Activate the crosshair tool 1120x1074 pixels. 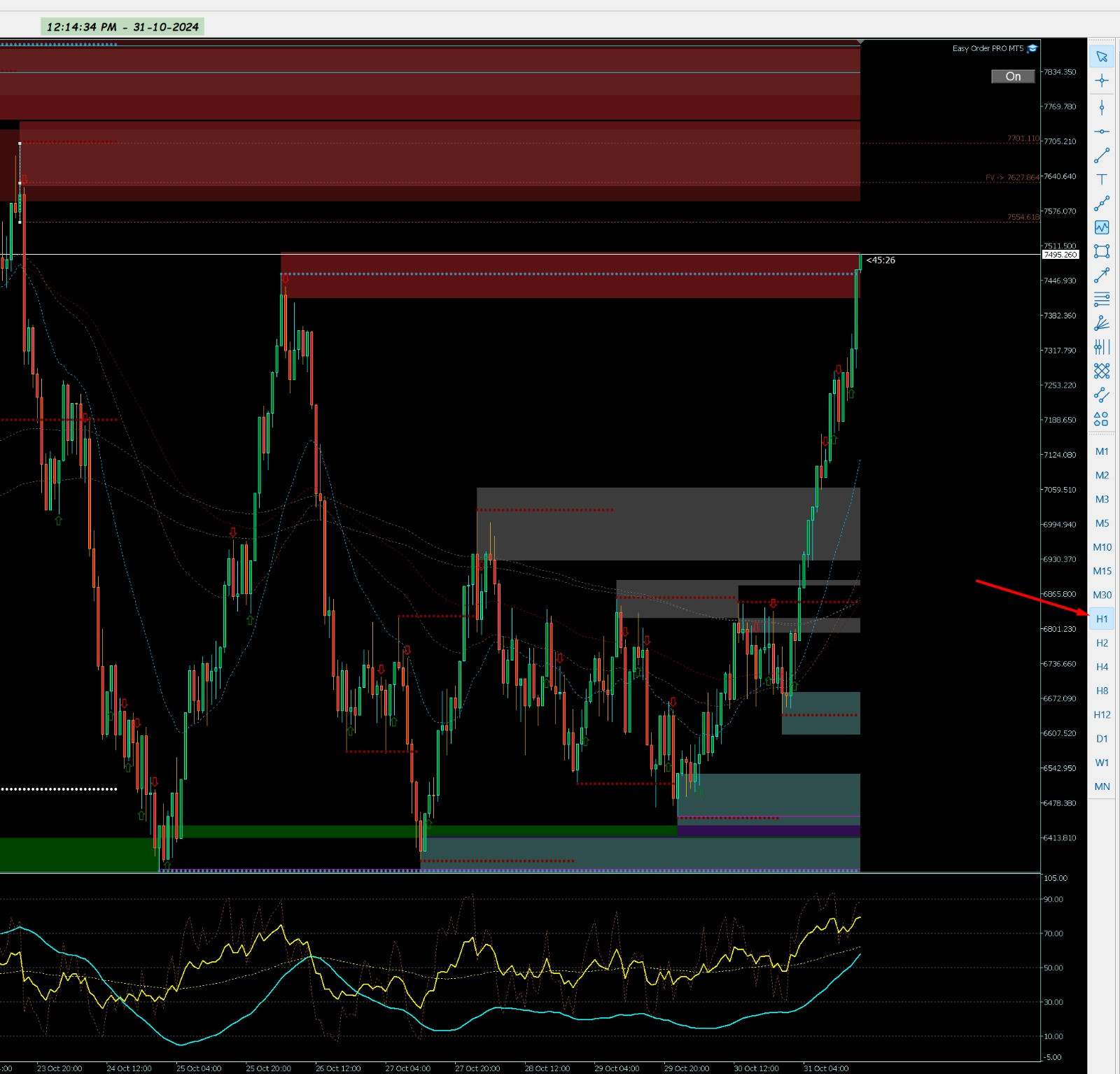pyautogui.click(x=1102, y=80)
